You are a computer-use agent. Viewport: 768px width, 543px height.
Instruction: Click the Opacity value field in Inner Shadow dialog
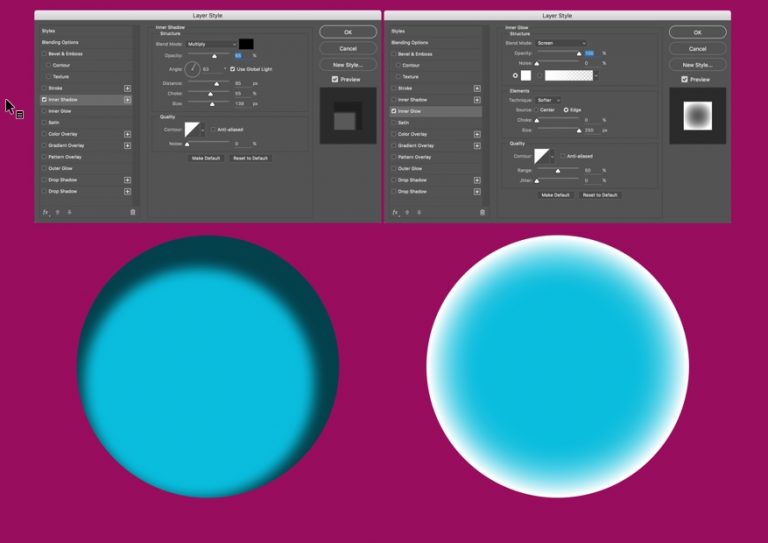(x=241, y=56)
